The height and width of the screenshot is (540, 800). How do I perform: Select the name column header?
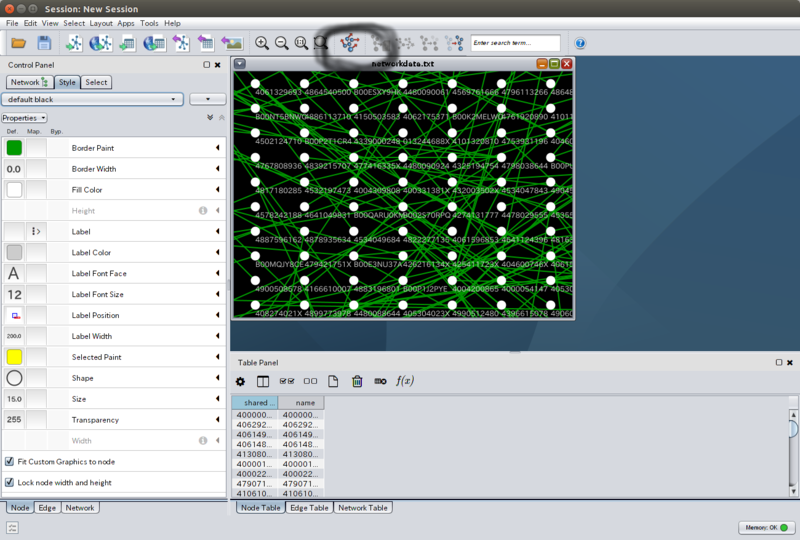point(301,403)
